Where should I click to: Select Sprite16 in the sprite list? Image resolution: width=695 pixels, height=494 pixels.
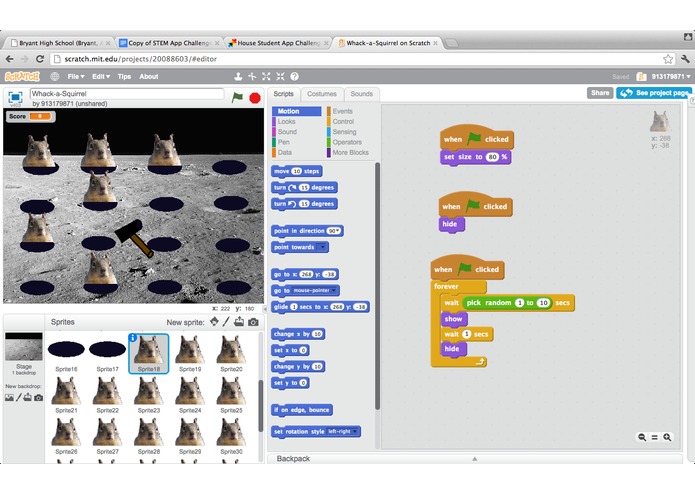click(x=66, y=353)
